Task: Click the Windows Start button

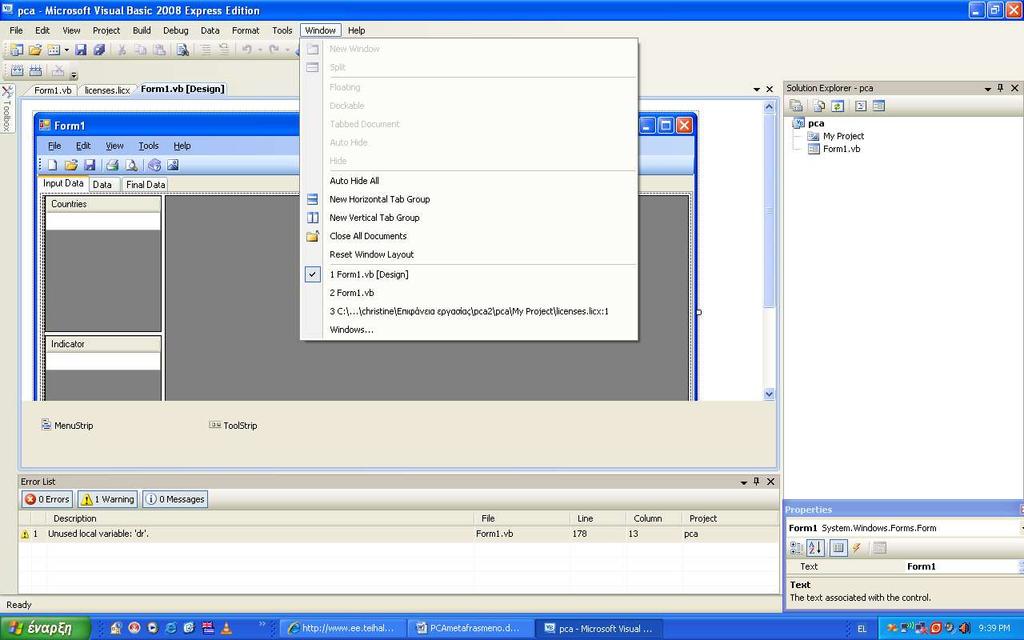Action: coord(44,628)
